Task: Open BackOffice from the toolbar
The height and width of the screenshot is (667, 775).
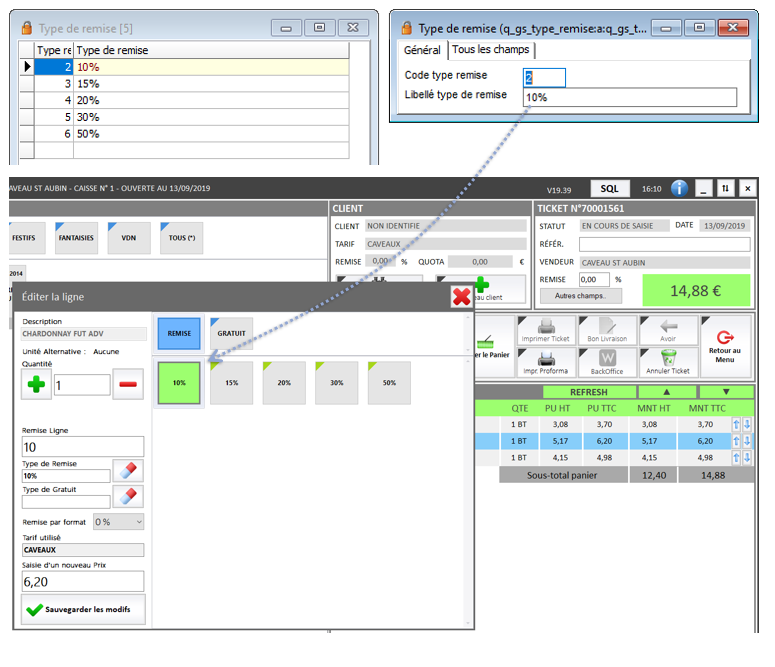Action: [x=607, y=361]
